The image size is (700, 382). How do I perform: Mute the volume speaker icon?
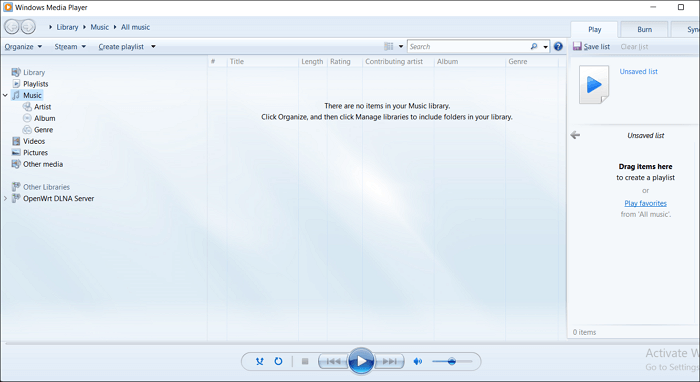click(418, 361)
